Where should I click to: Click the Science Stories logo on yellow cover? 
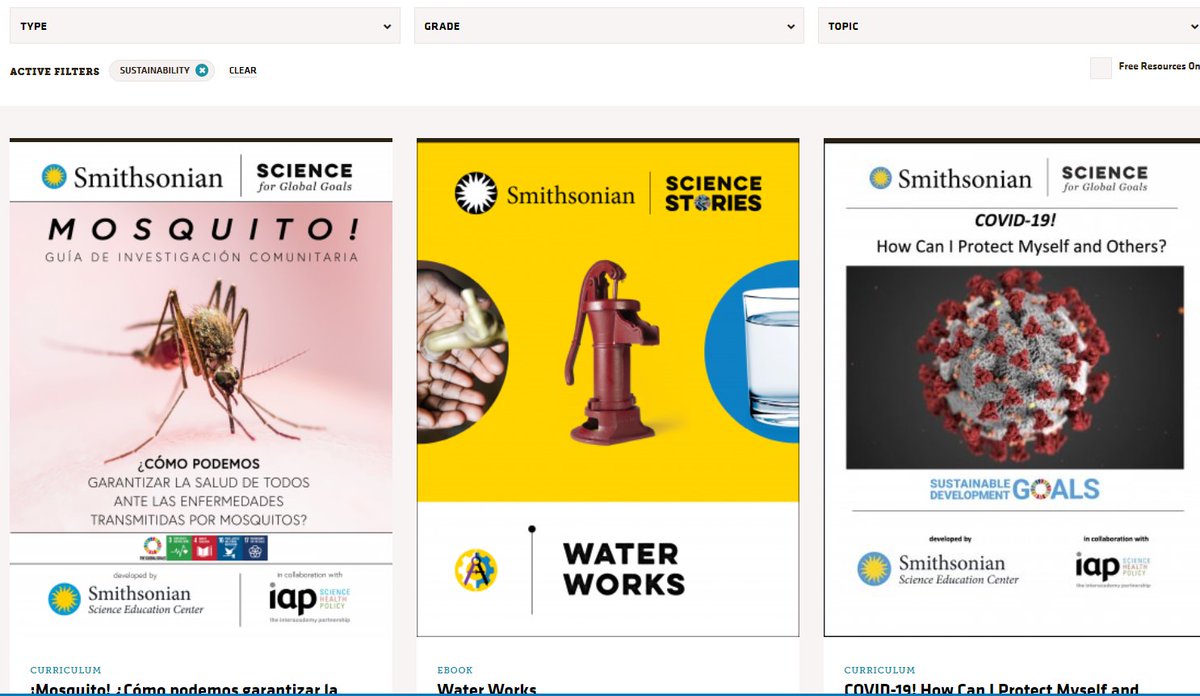pos(713,193)
